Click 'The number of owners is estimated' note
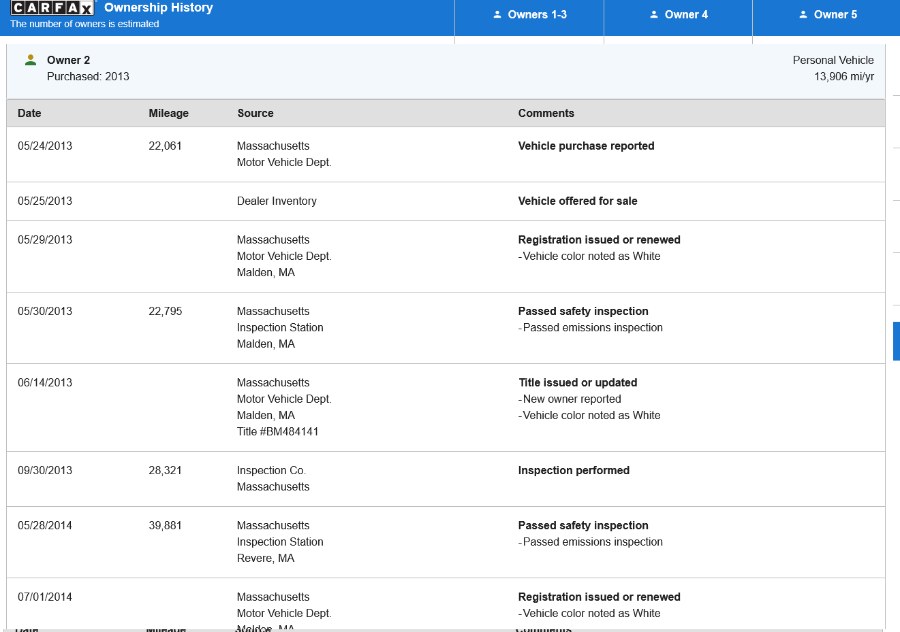 point(84,24)
